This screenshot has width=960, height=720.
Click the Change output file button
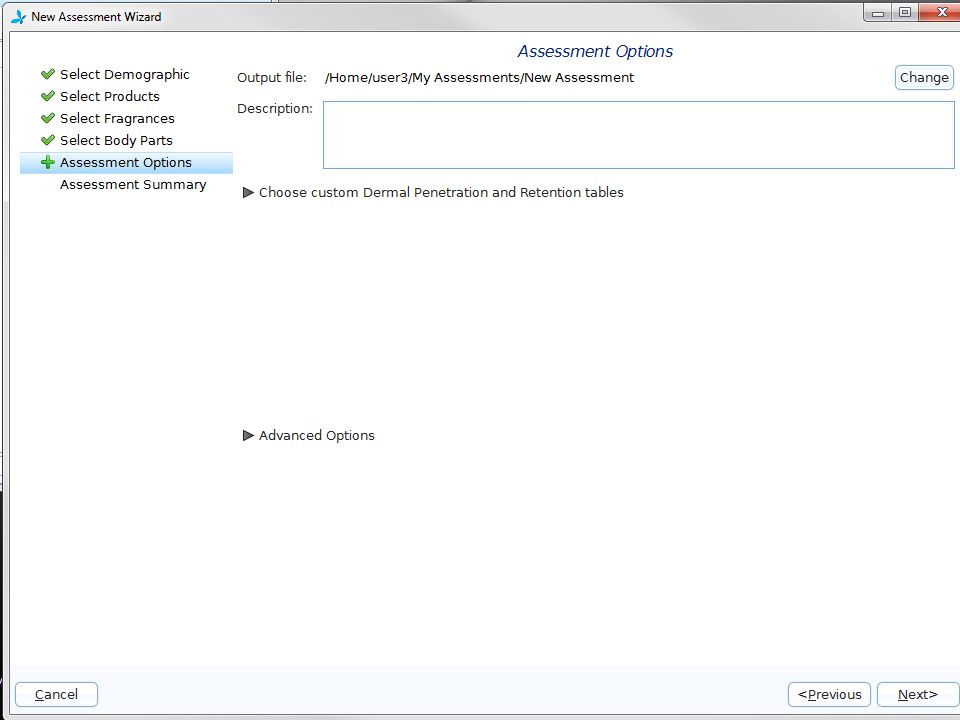pyautogui.click(x=924, y=78)
